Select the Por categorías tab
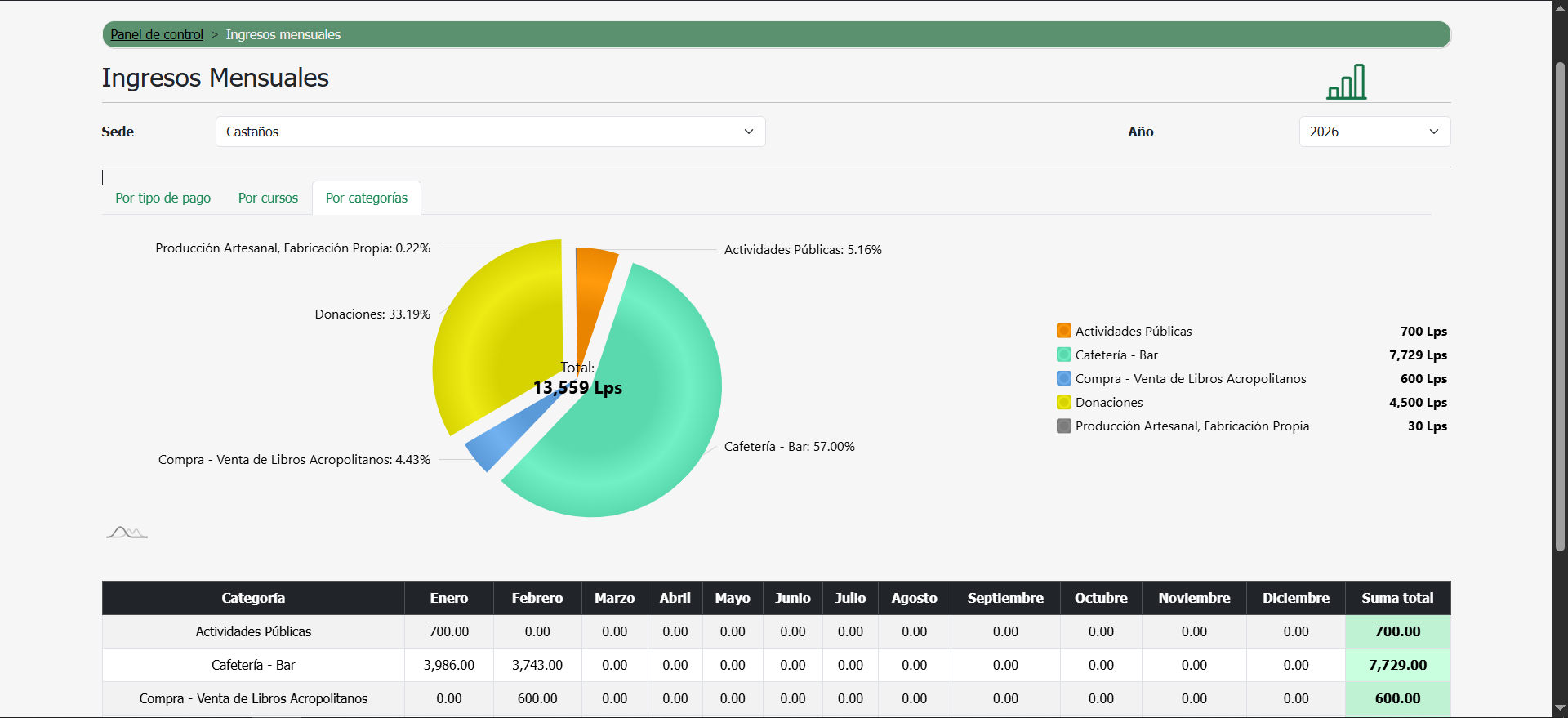 [x=366, y=198]
